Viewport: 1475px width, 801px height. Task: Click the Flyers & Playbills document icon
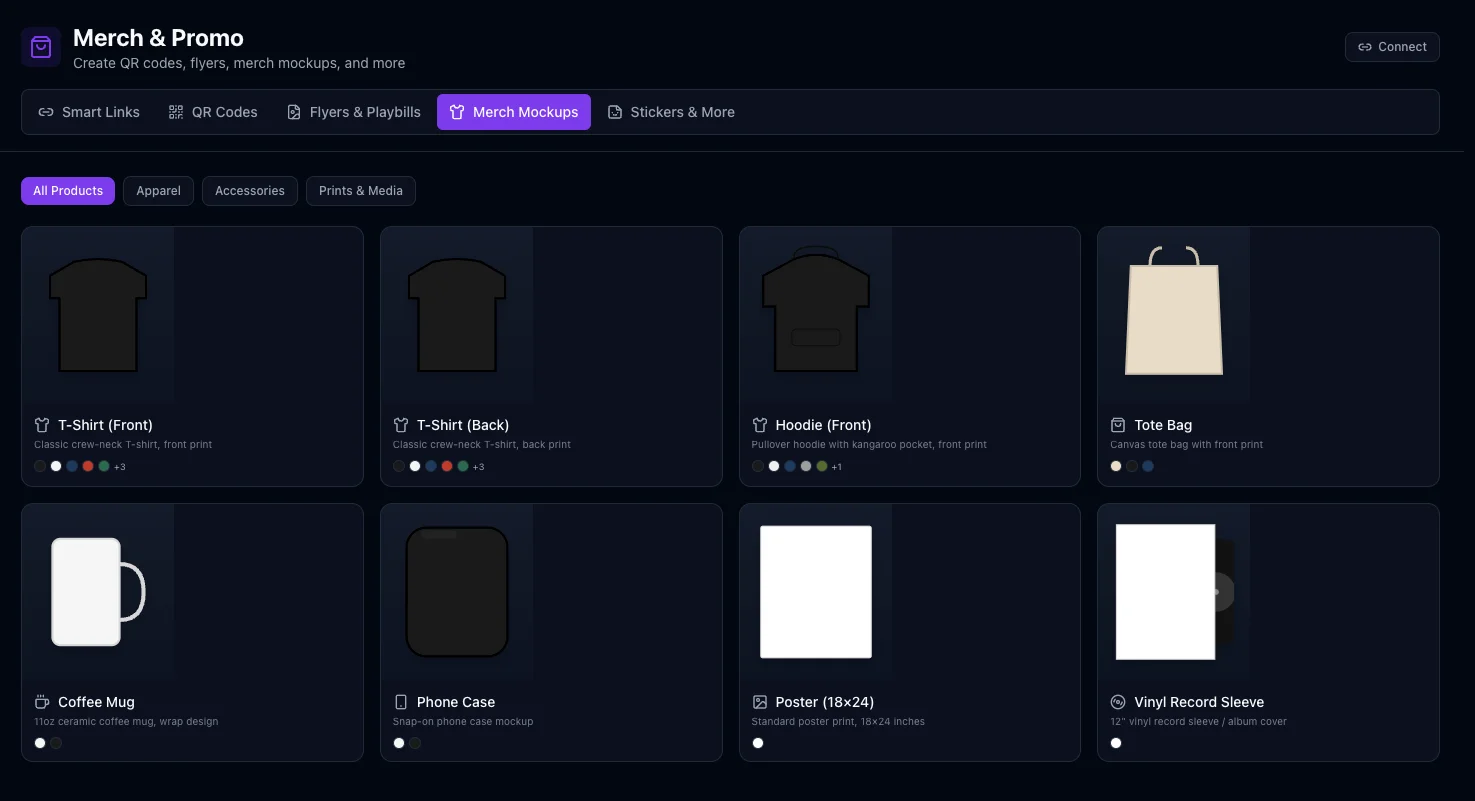pos(294,112)
